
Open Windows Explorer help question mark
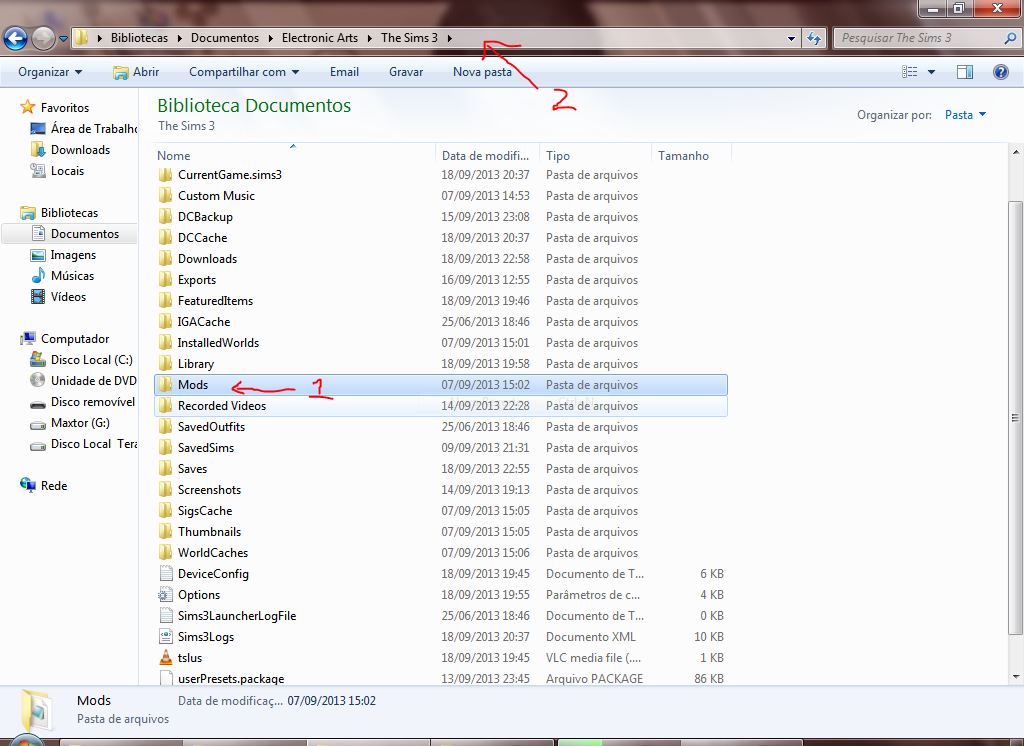click(x=1002, y=72)
